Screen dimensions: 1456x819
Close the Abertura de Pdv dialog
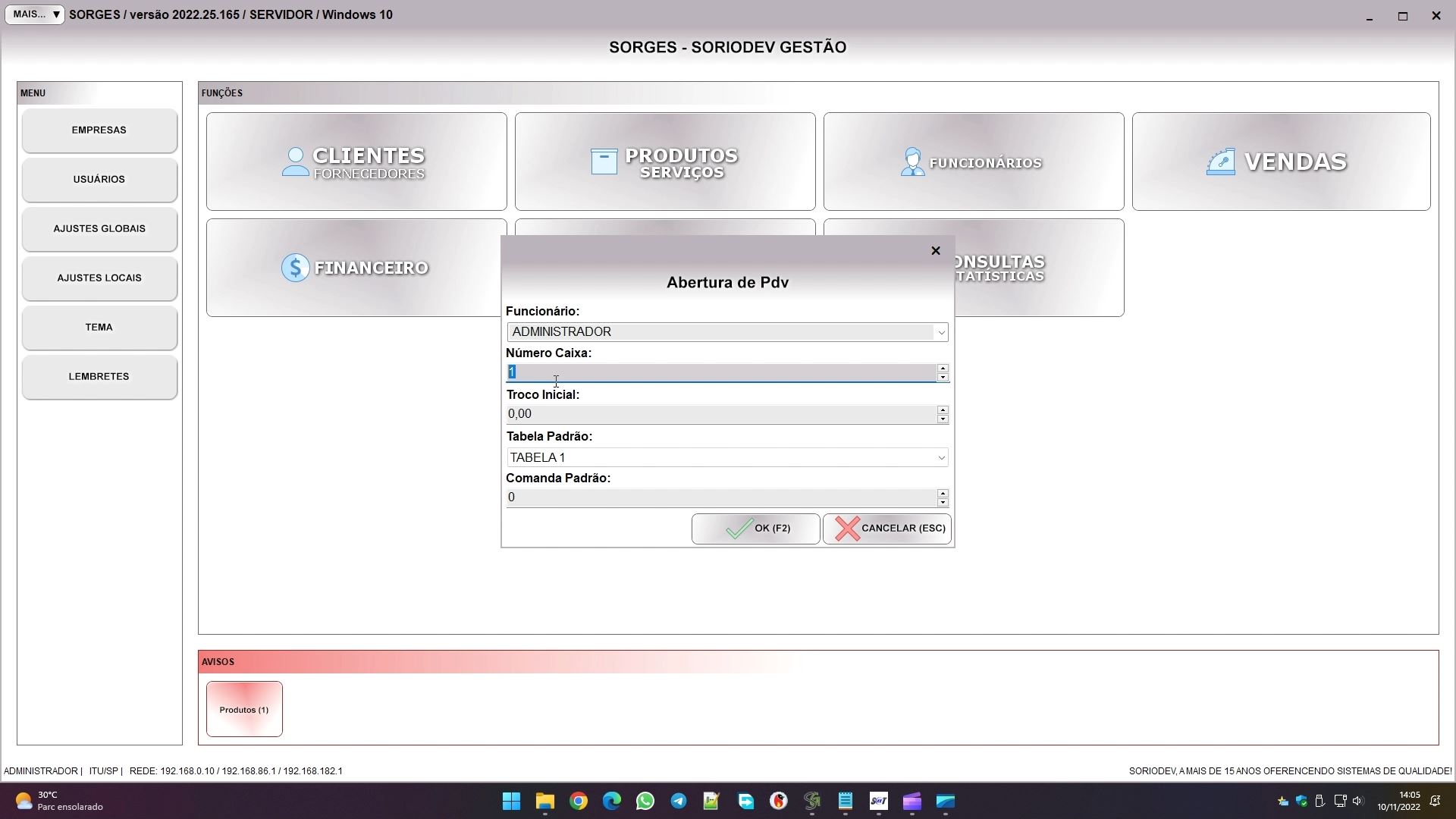(x=935, y=251)
